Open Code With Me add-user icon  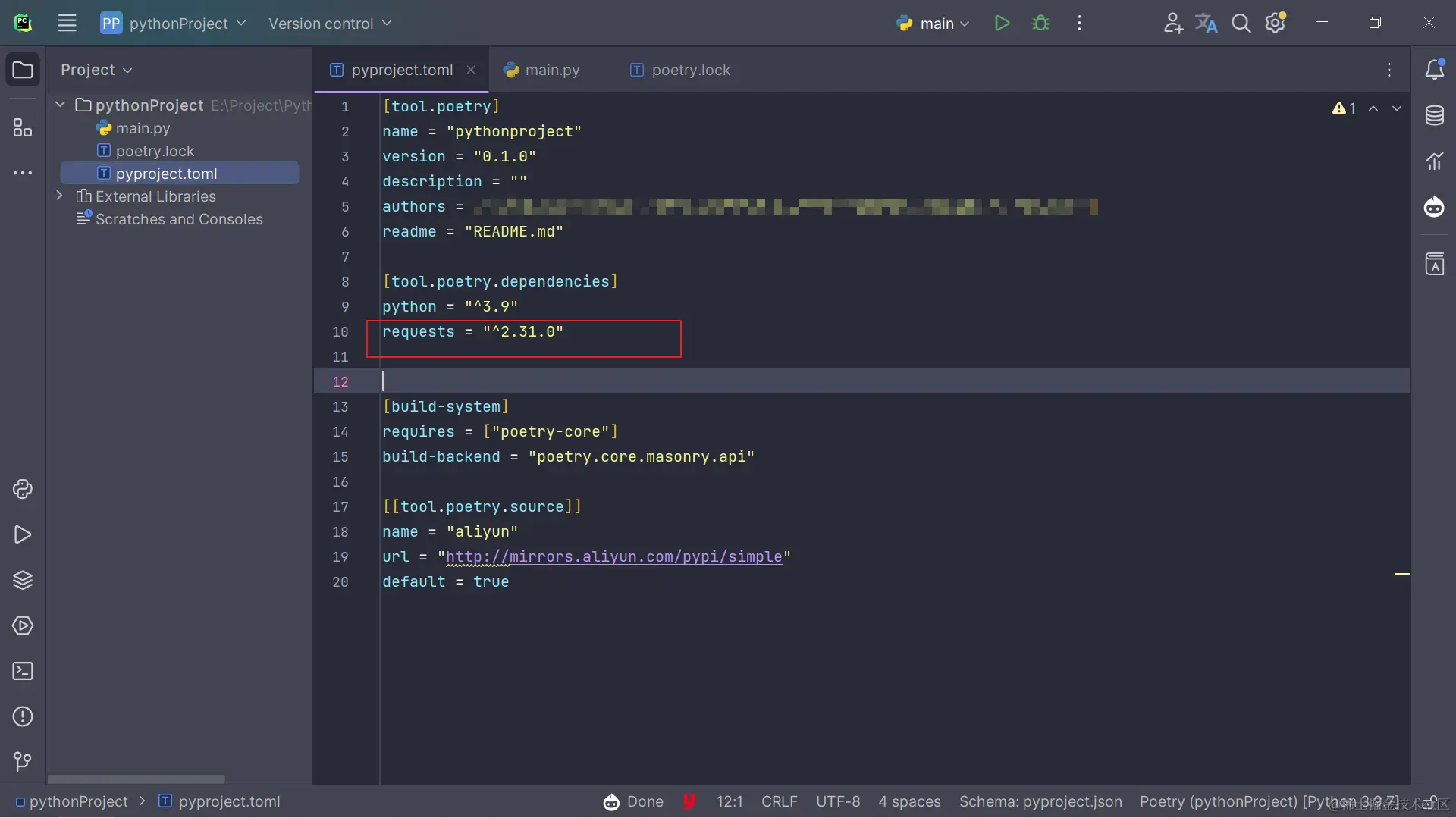1173,24
